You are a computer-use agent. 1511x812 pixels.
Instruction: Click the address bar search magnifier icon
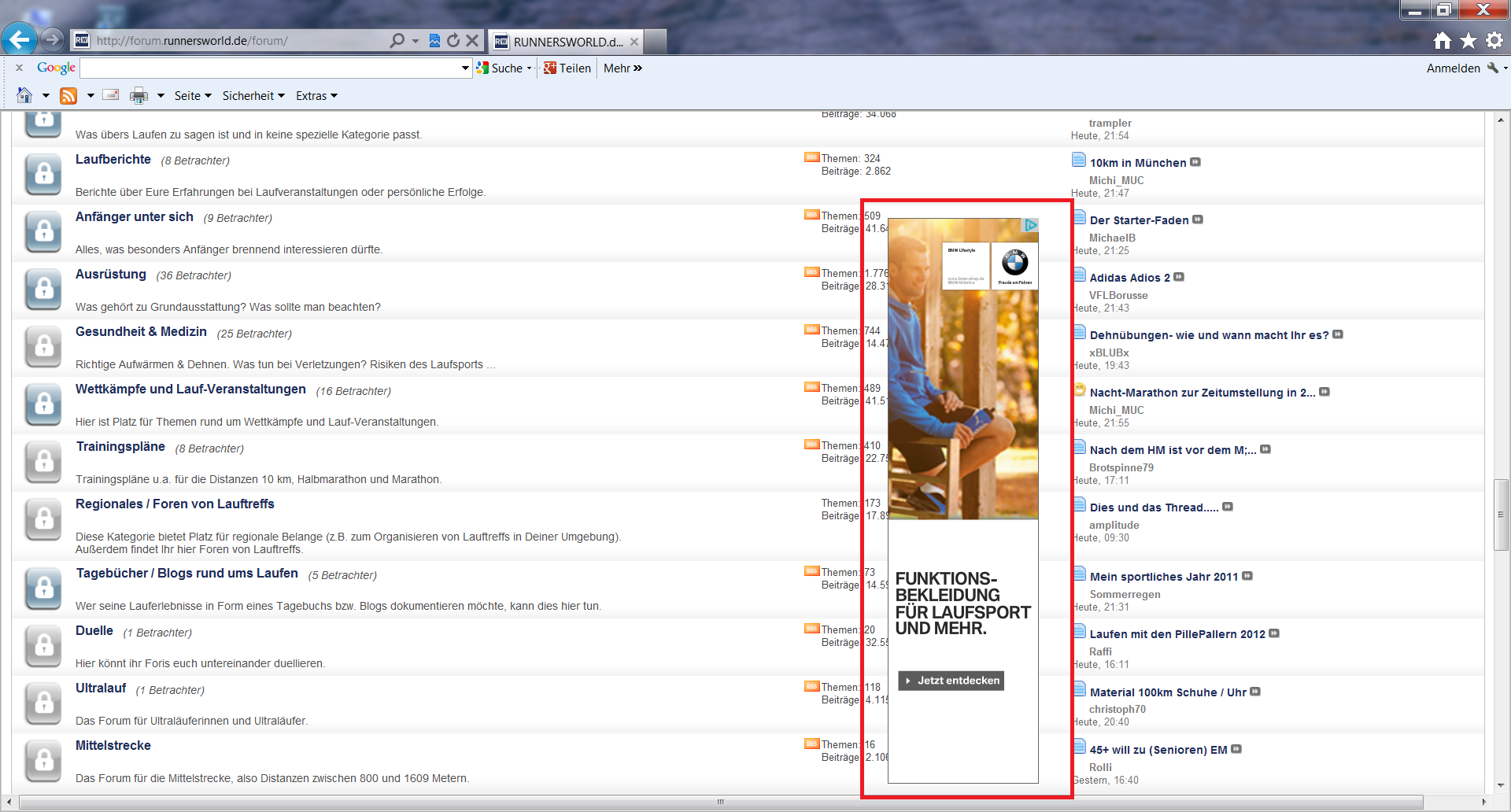point(397,40)
